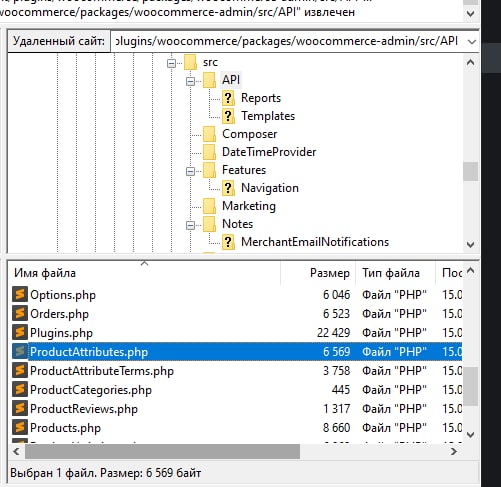Select the Marketing folder in tree
The height and width of the screenshot is (487, 501).
click(249, 206)
